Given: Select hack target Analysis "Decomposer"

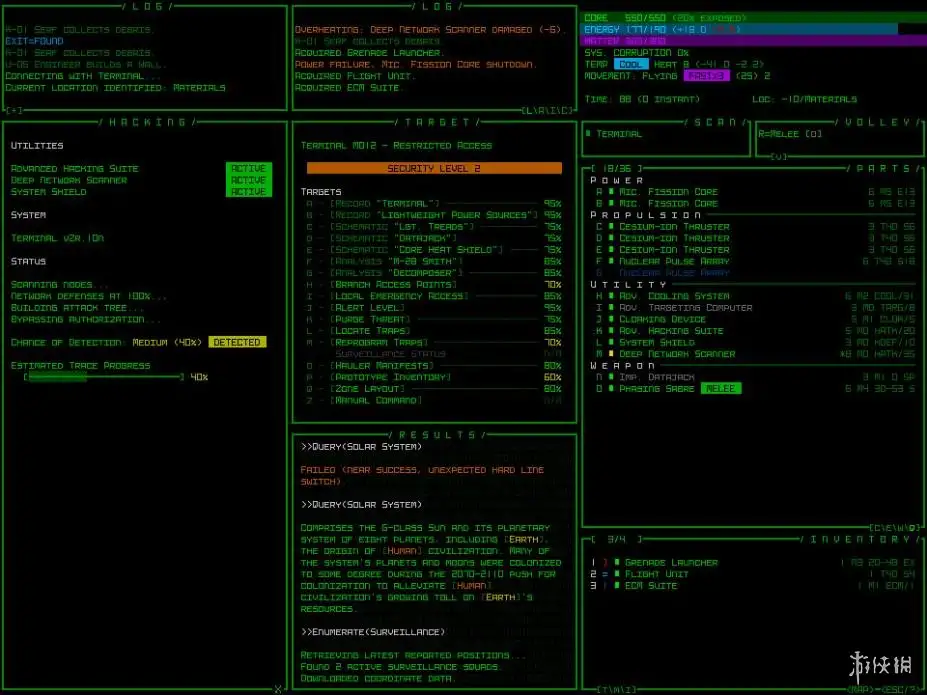Looking at the screenshot, I should coord(434,273).
